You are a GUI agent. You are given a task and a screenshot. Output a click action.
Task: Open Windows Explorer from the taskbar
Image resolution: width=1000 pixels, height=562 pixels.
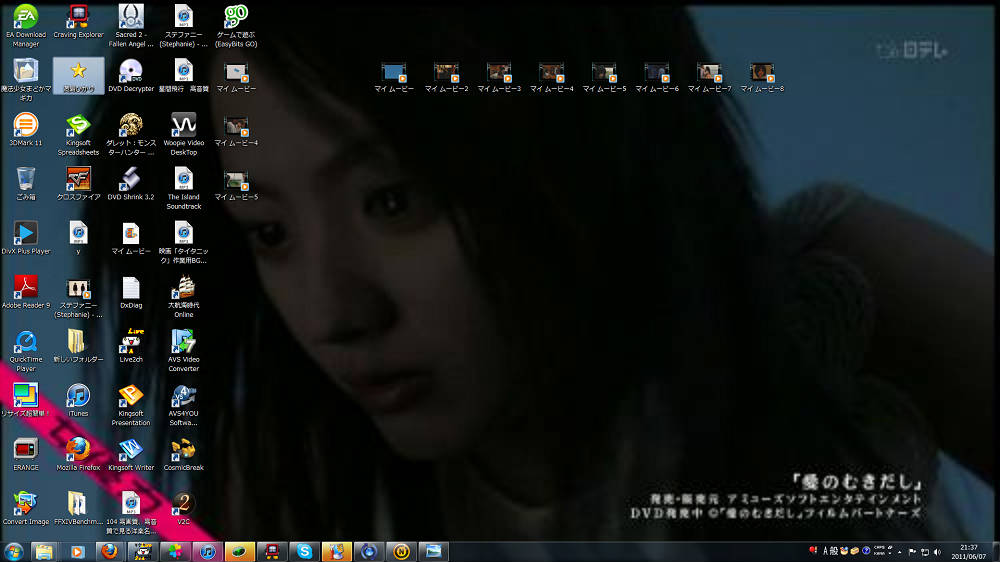click(44, 552)
